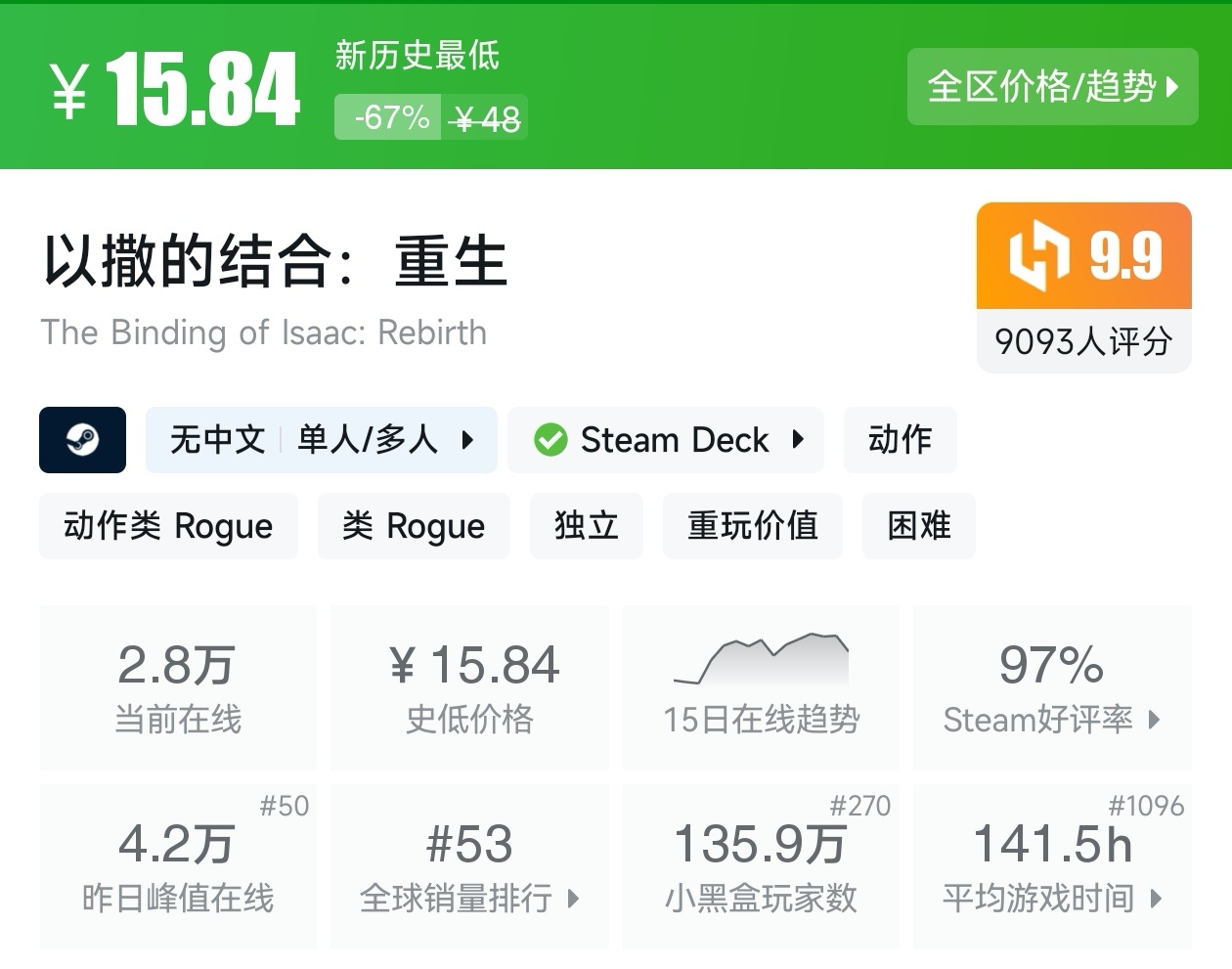This screenshot has width=1232, height=969.
Task: Click the -67% discount badge
Action: (x=390, y=118)
